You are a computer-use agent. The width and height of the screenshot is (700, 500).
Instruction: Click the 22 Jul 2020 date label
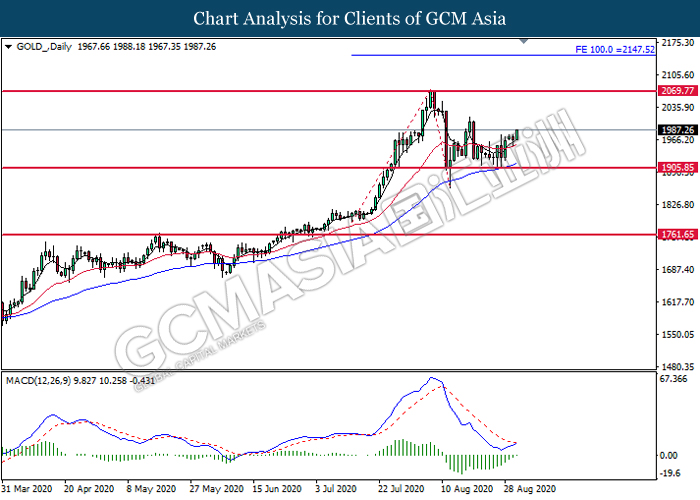[401, 489]
